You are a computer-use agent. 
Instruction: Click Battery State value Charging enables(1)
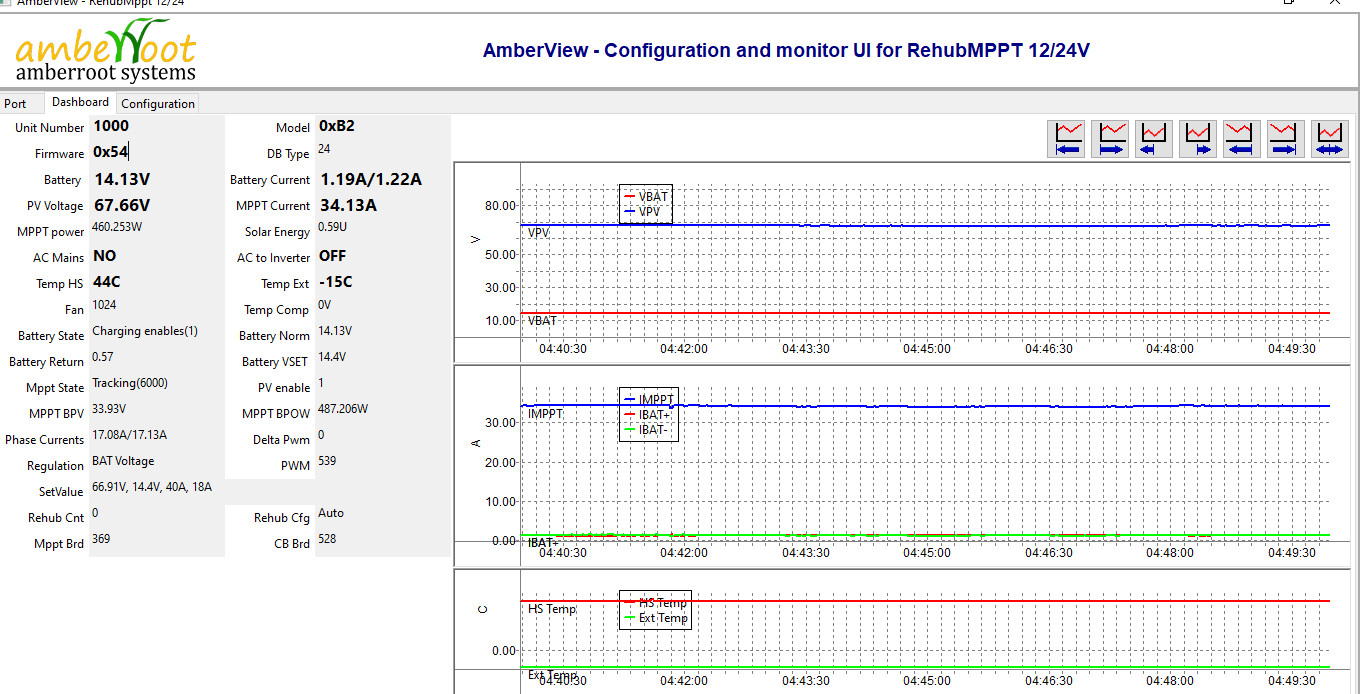coord(145,331)
